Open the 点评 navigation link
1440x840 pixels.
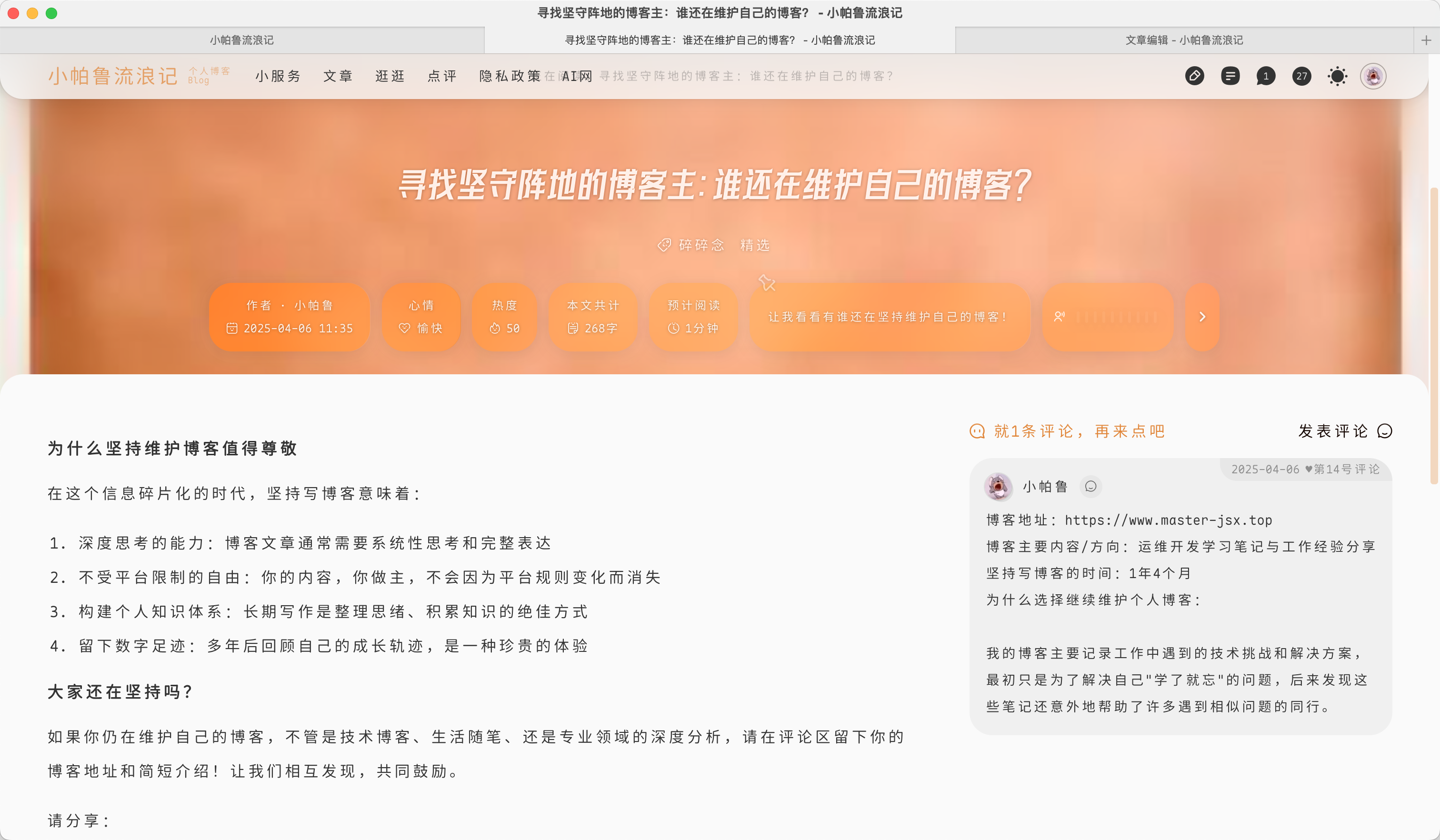coord(442,76)
